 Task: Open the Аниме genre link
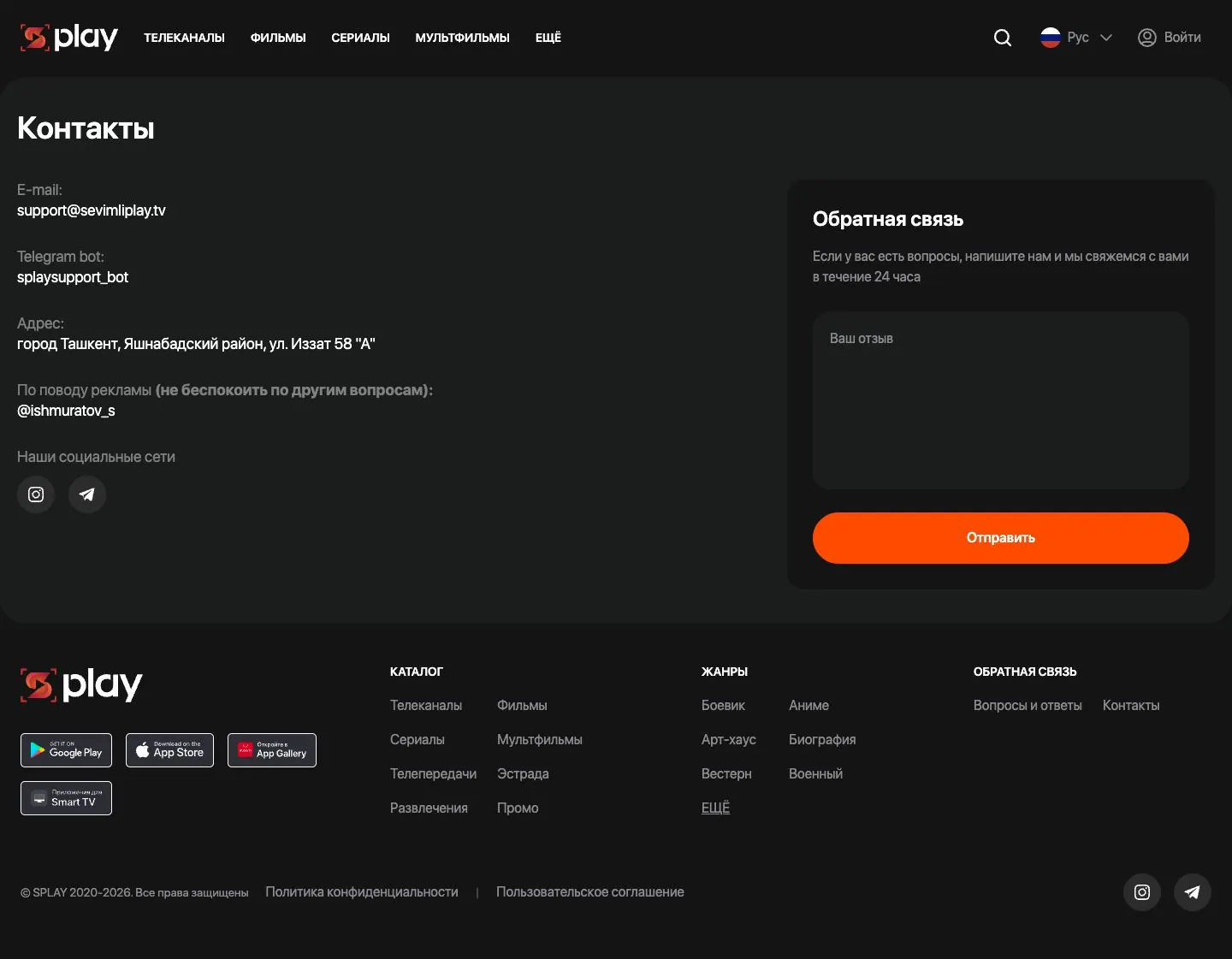[x=808, y=706]
